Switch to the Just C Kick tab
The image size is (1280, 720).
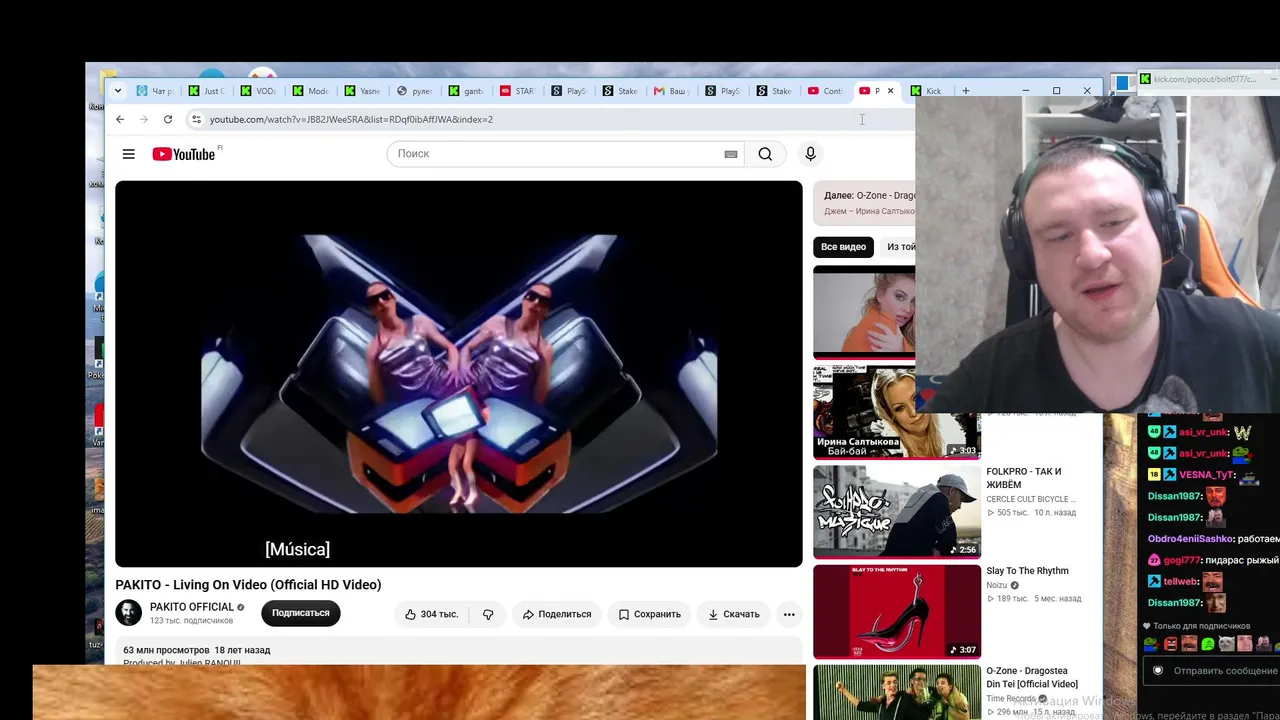point(207,91)
